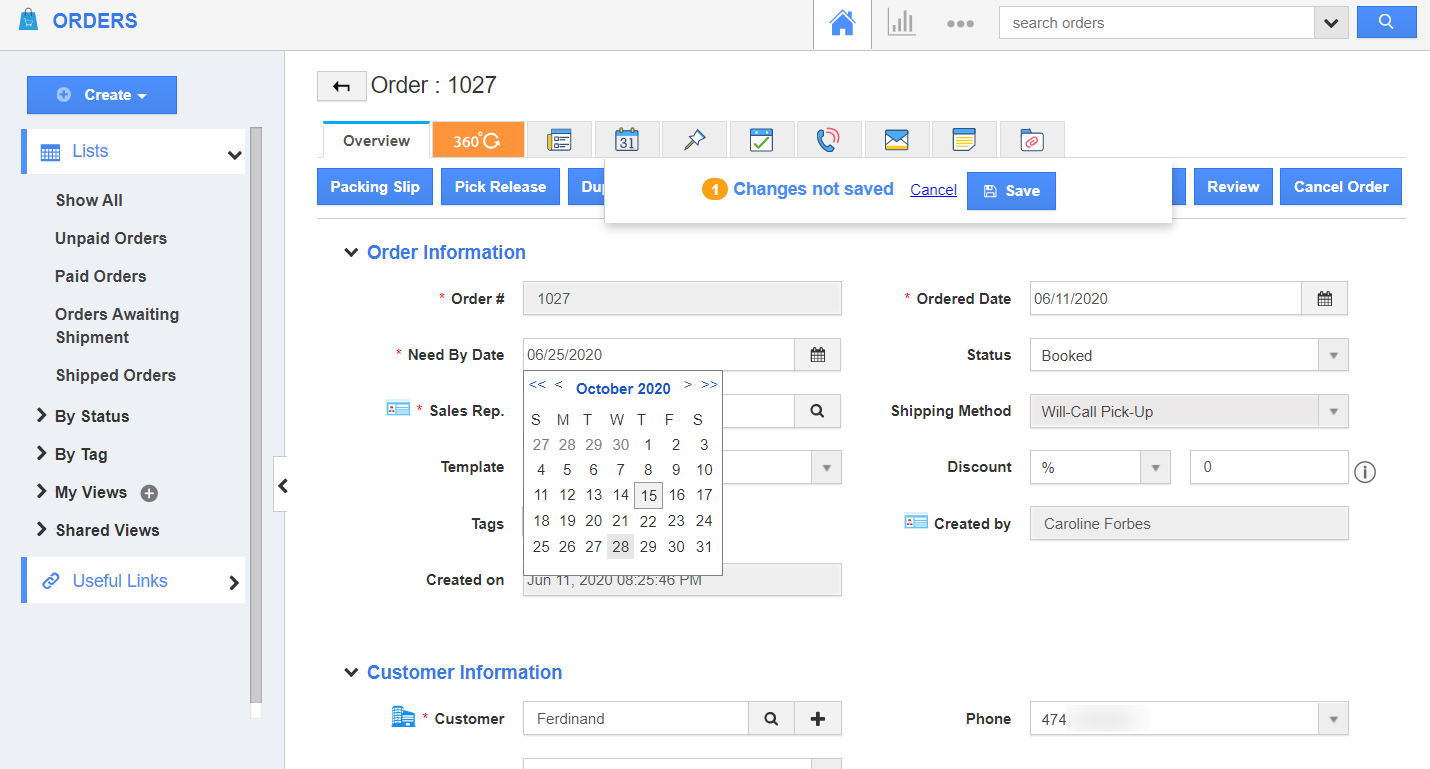Open the Calendar tab icon
Screen dimensions: 1430x769
627,140
